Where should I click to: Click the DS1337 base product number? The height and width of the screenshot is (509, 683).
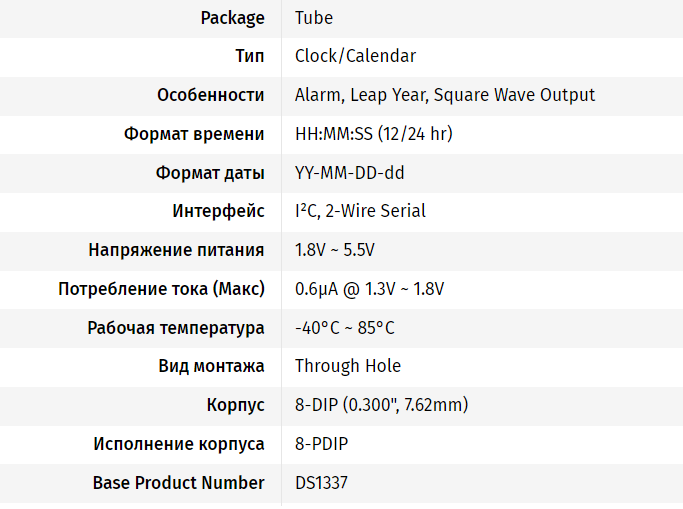tap(321, 483)
